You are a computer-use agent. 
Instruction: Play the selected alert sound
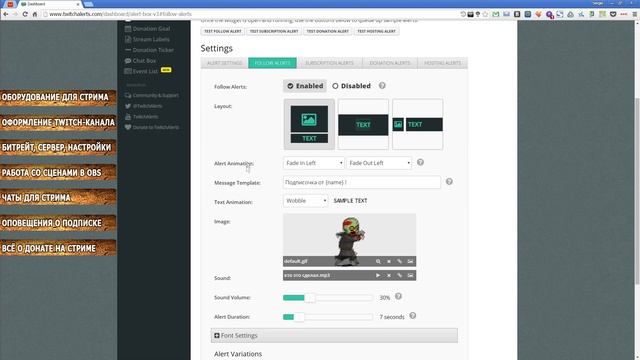pos(378,276)
